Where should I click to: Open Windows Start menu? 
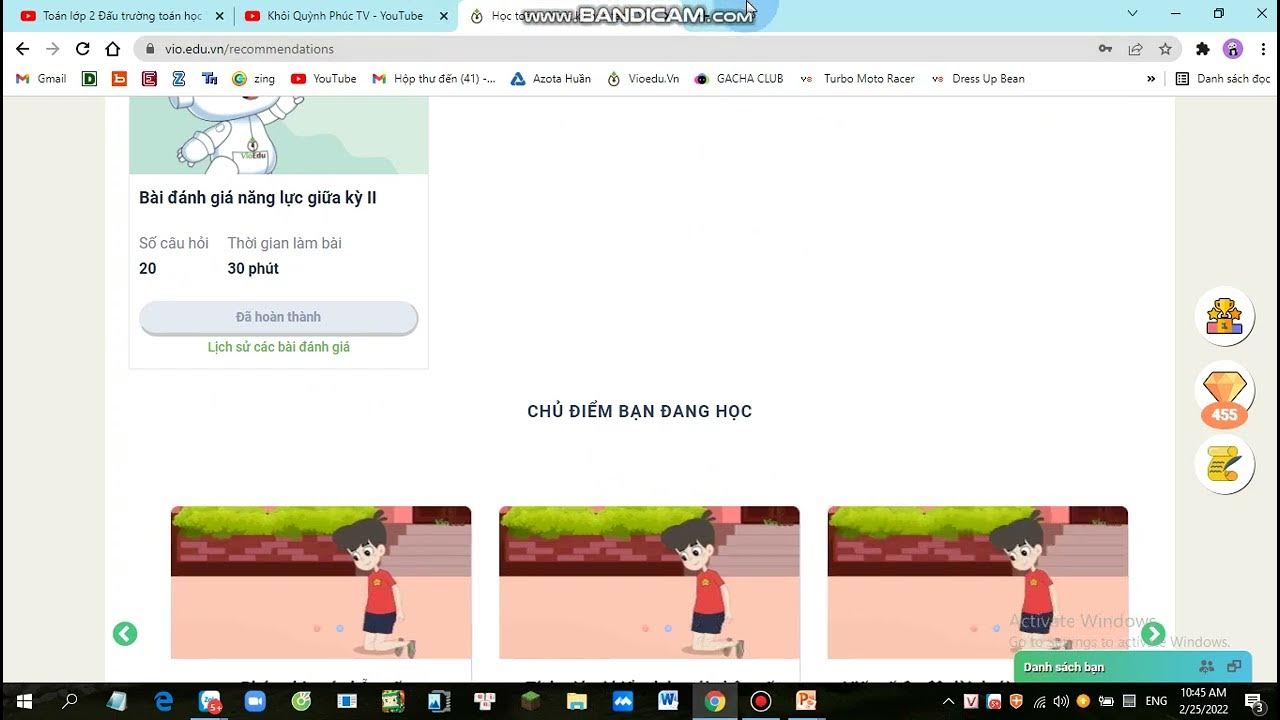pos(24,701)
